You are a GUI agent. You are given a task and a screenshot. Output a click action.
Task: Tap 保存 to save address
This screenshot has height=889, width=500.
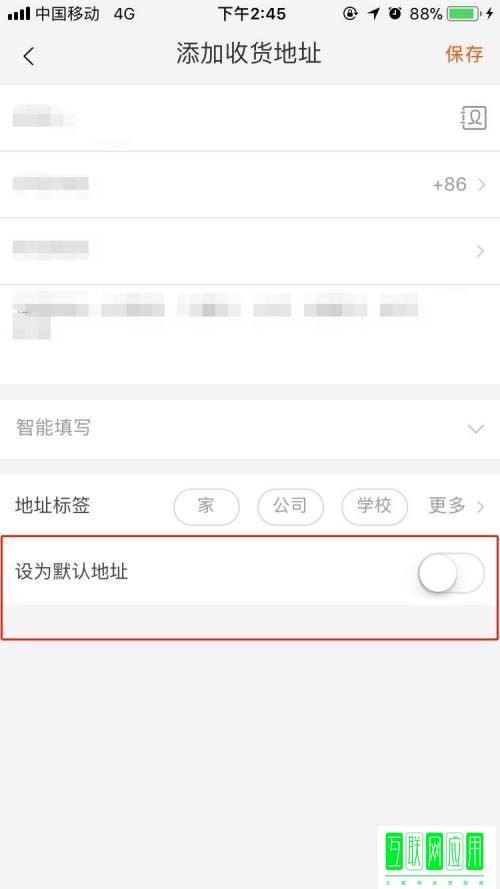pyautogui.click(x=464, y=54)
